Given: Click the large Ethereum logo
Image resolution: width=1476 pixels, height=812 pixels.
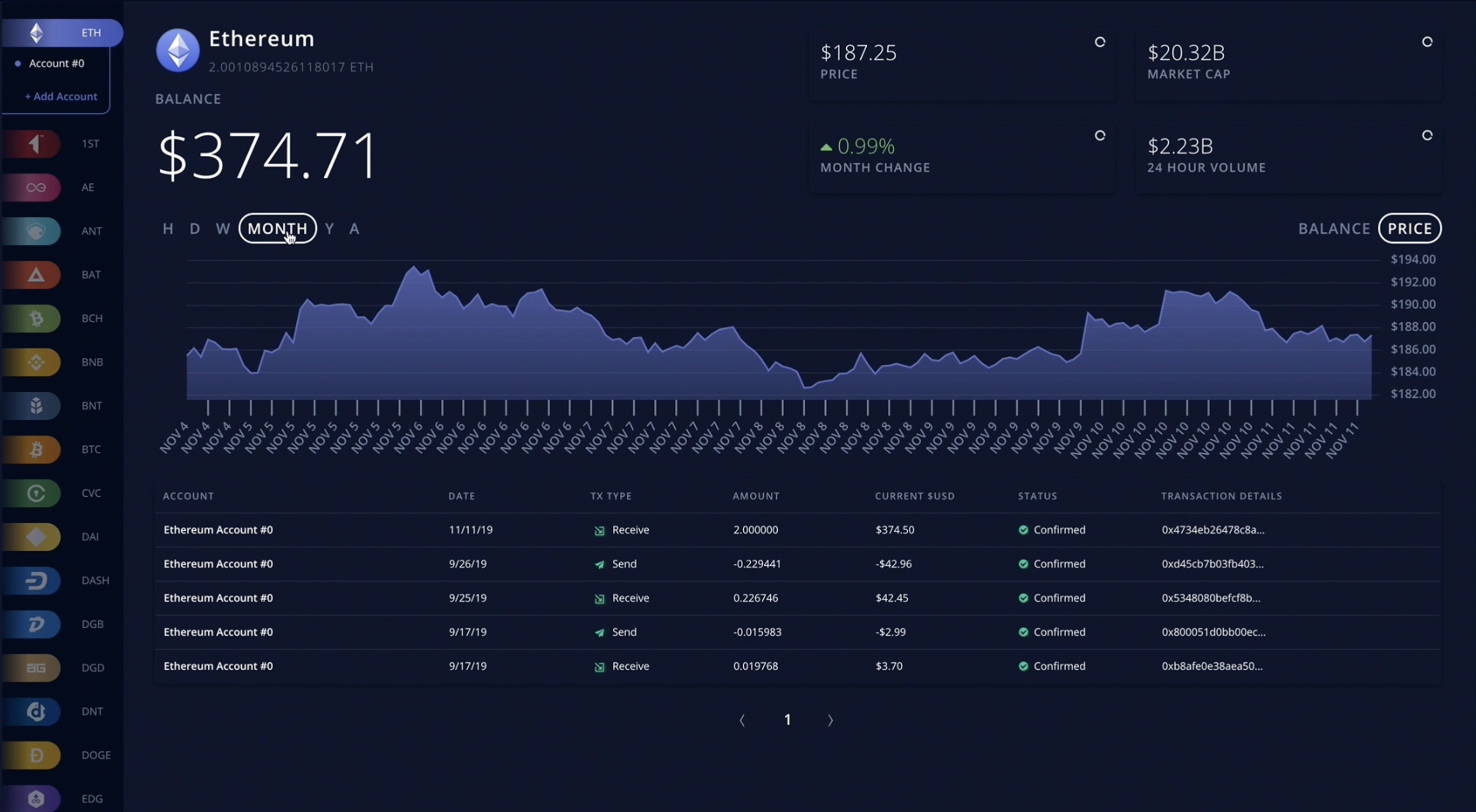Looking at the screenshot, I should click(178, 50).
